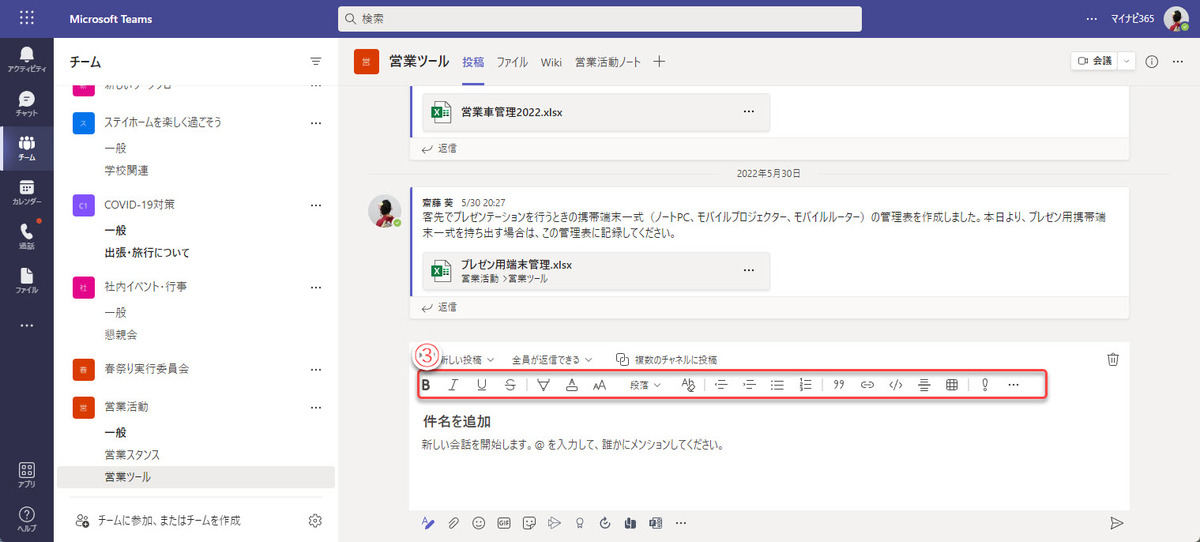Show channel info icon
This screenshot has height=542, width=1200.
pos(1151,61)
